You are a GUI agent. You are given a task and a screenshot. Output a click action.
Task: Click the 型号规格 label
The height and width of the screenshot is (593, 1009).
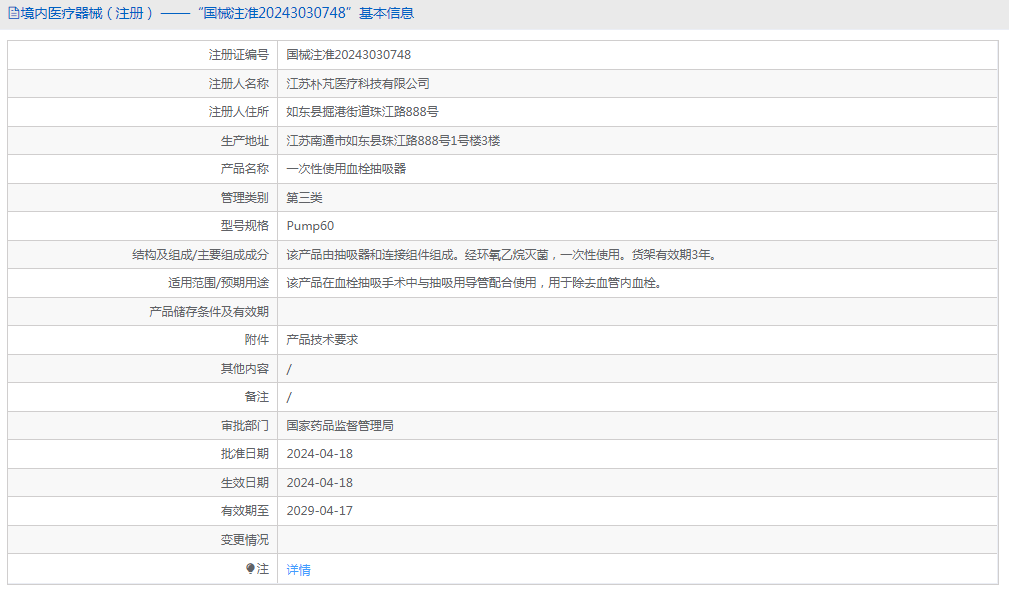[x=245, y=226]
